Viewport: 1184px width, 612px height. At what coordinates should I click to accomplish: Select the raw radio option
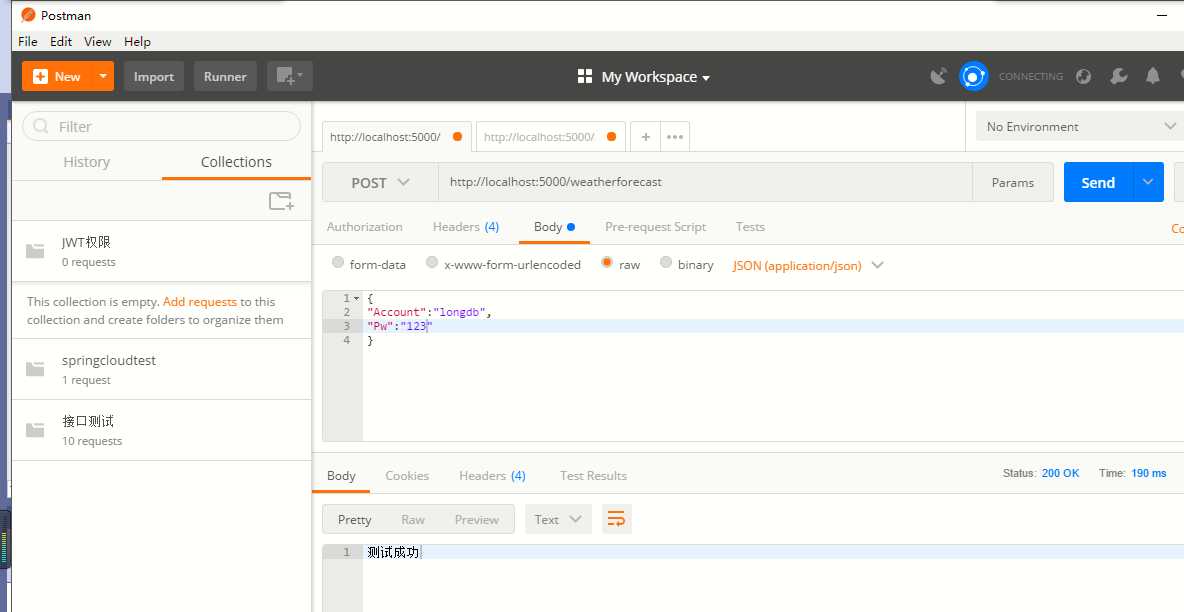[x=607, y=262]
